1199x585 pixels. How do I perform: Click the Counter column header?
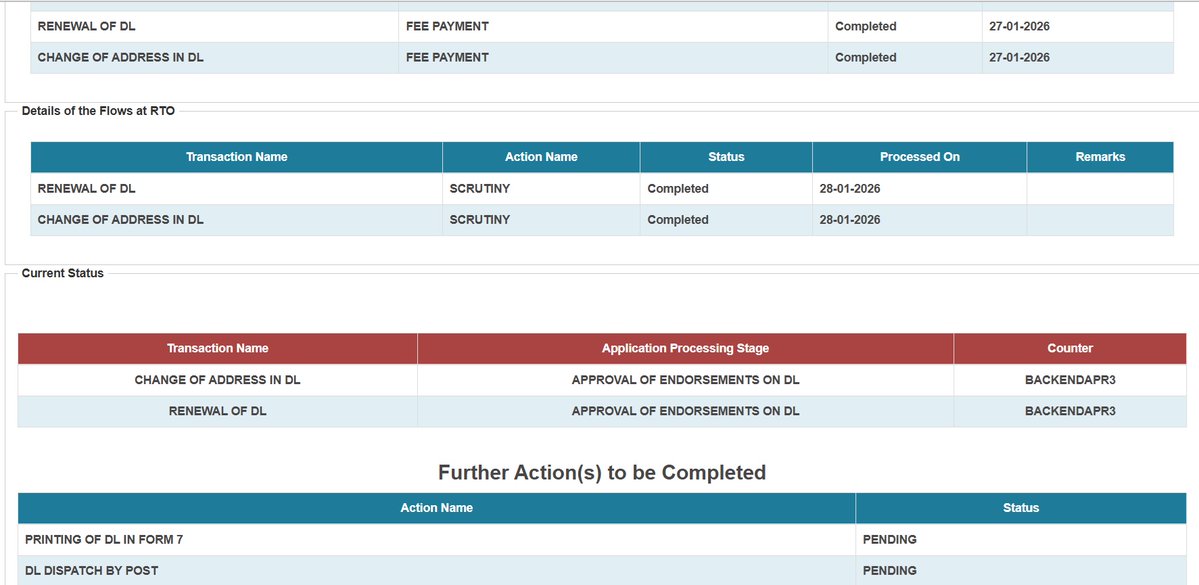(1070, 348)
